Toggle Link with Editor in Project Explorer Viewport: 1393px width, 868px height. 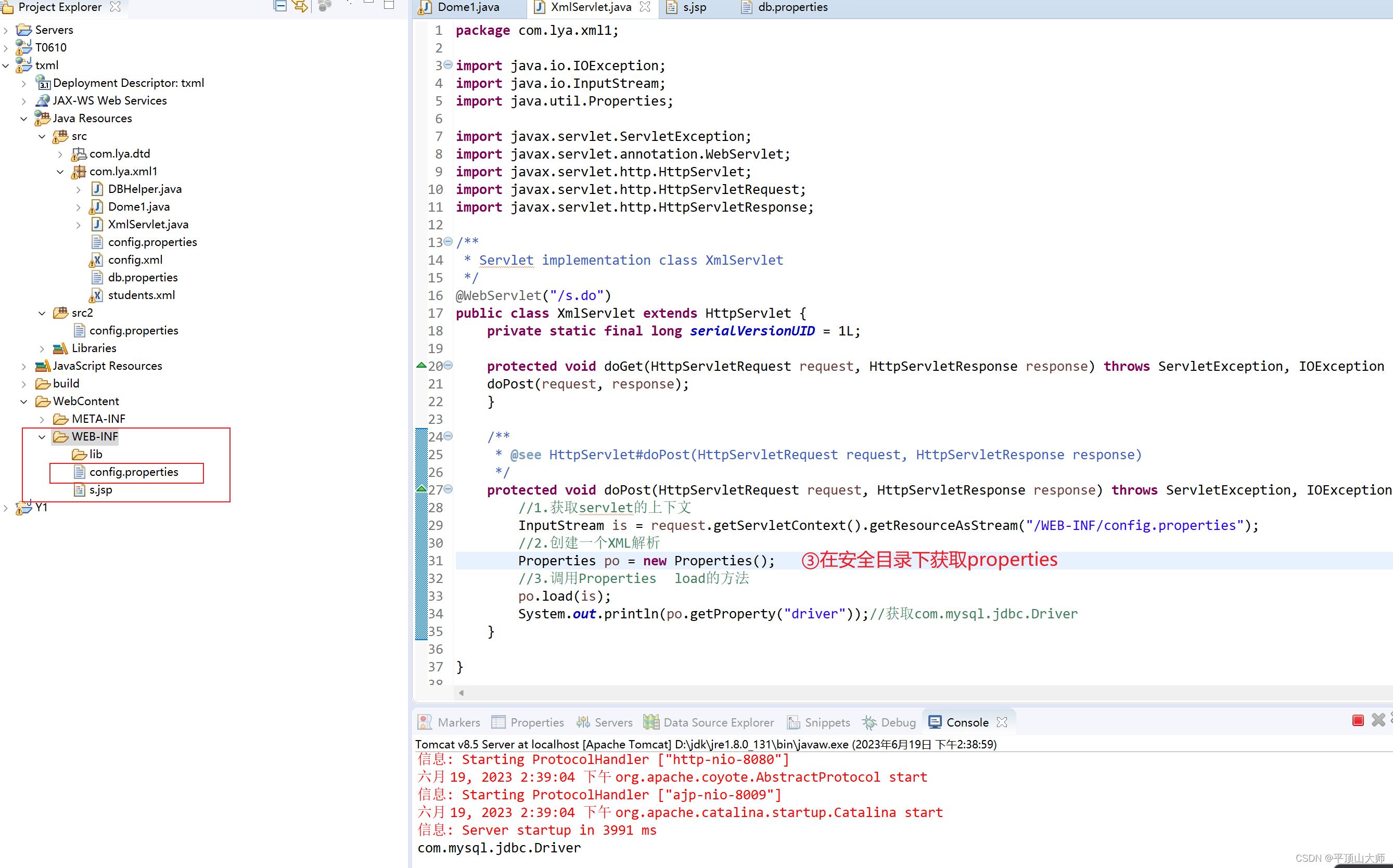click(x=300, y=7)
